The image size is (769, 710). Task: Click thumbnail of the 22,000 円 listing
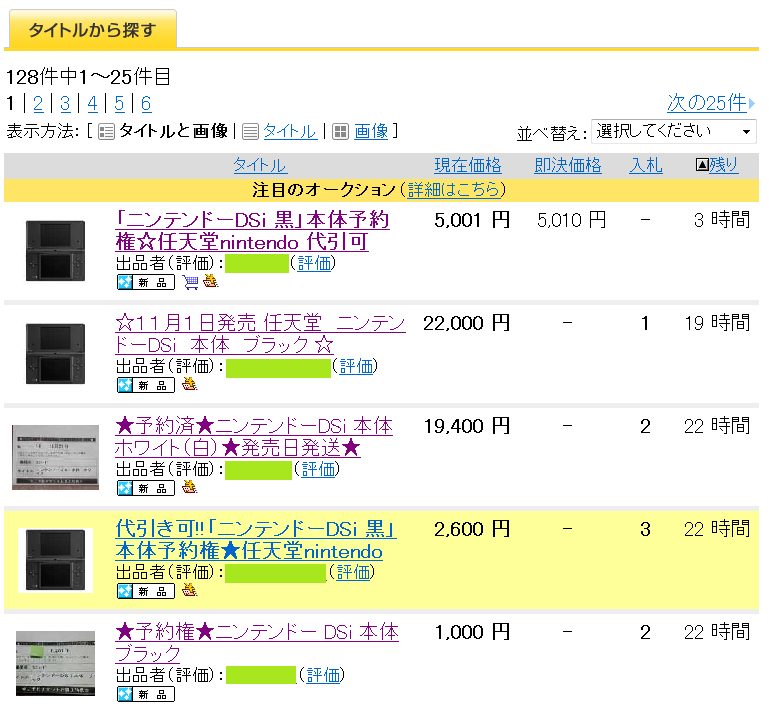click(x=55, y=354)
